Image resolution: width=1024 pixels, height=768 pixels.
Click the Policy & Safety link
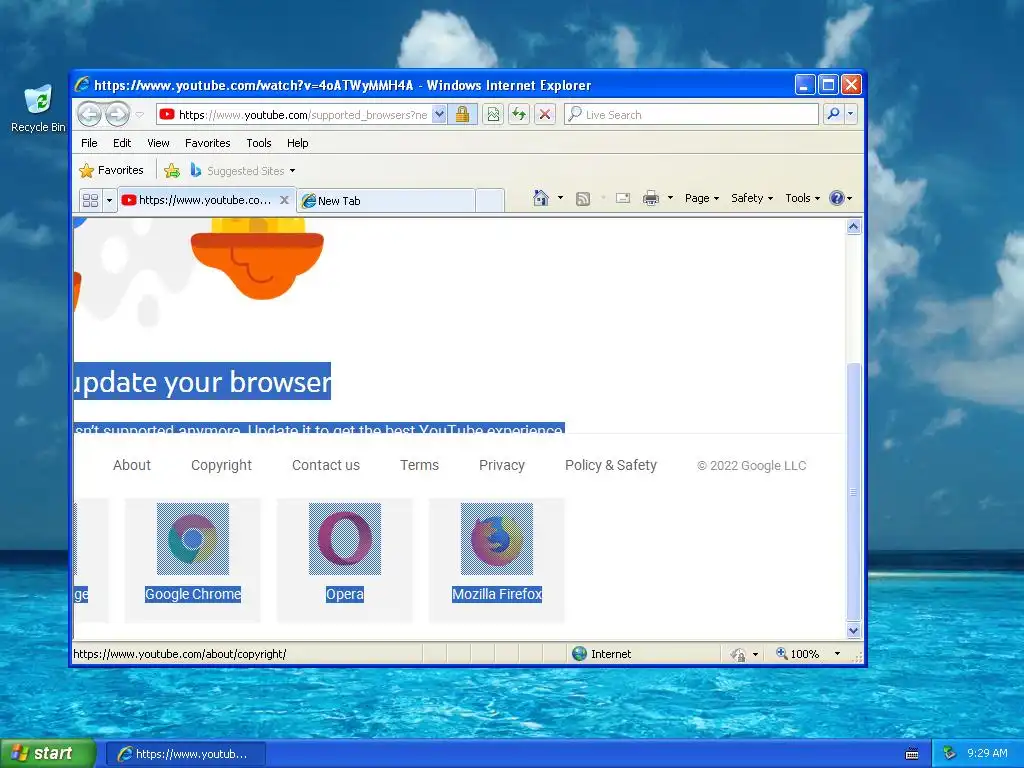click(611, 465)
